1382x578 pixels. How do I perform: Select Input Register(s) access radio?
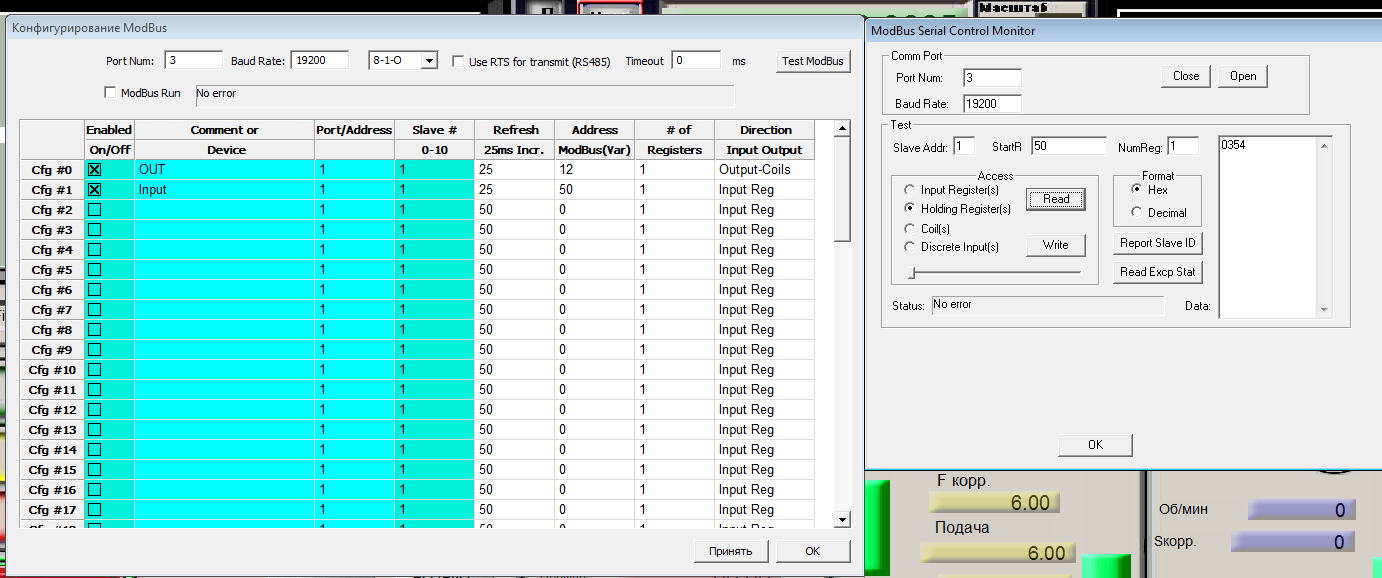909,190
